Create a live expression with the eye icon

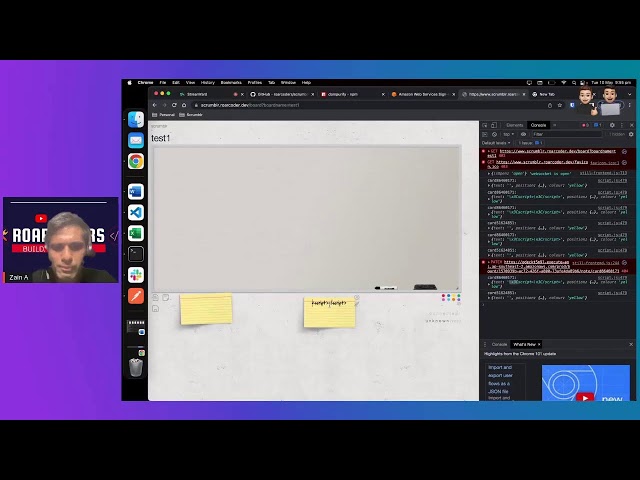(523, 134)
